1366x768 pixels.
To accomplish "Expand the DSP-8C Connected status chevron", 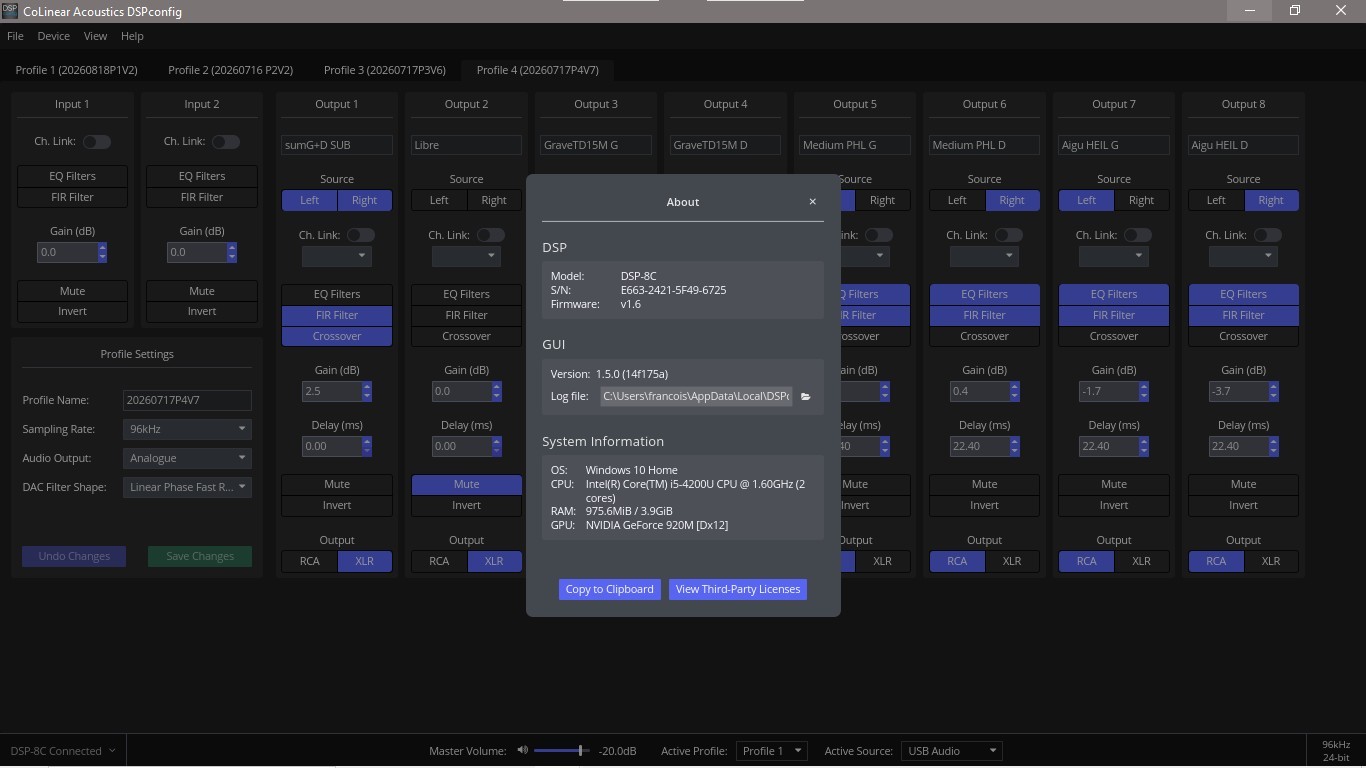I will [112, 751].
